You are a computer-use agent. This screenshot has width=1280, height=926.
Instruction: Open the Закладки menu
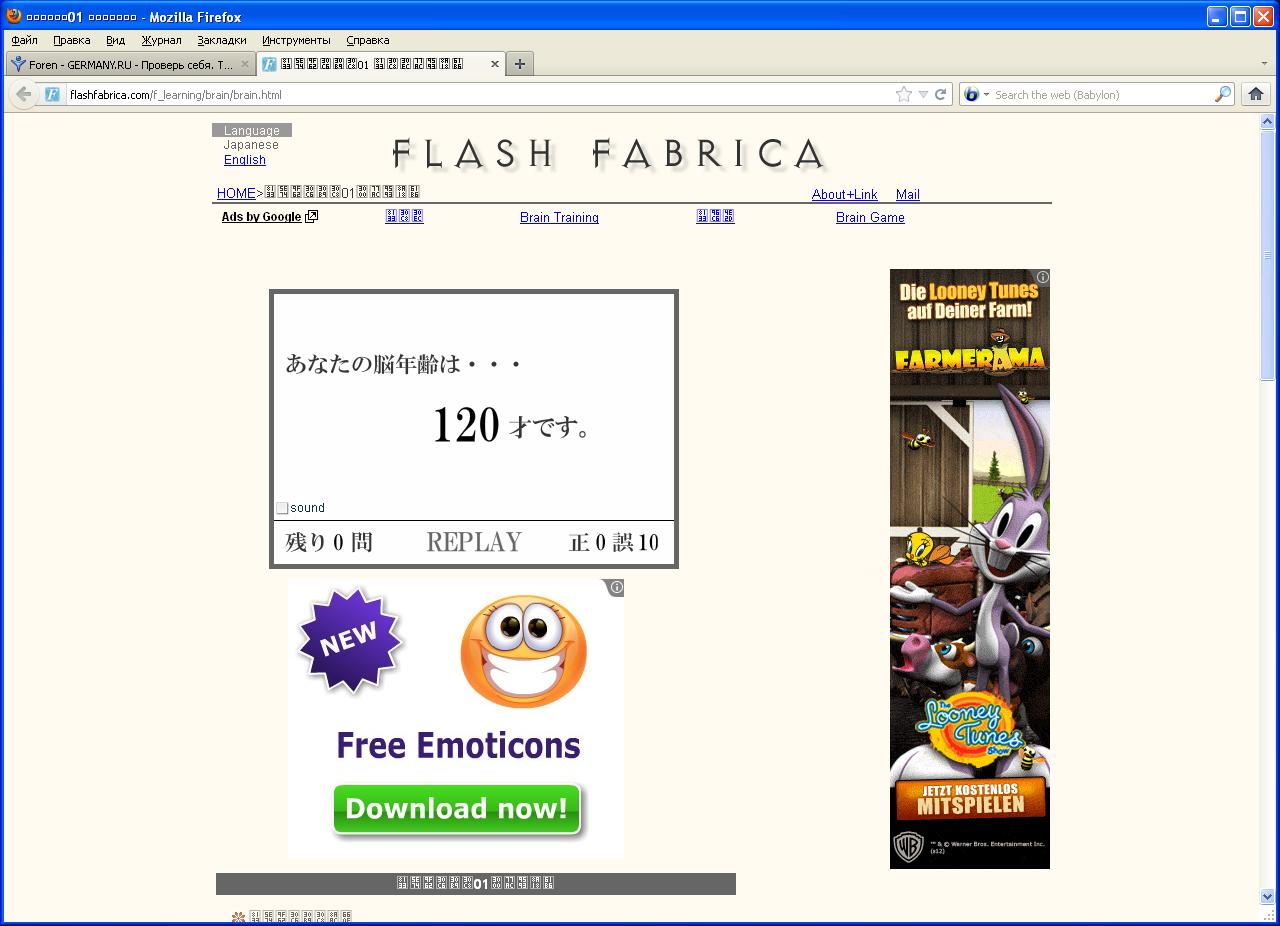(221, 40)
